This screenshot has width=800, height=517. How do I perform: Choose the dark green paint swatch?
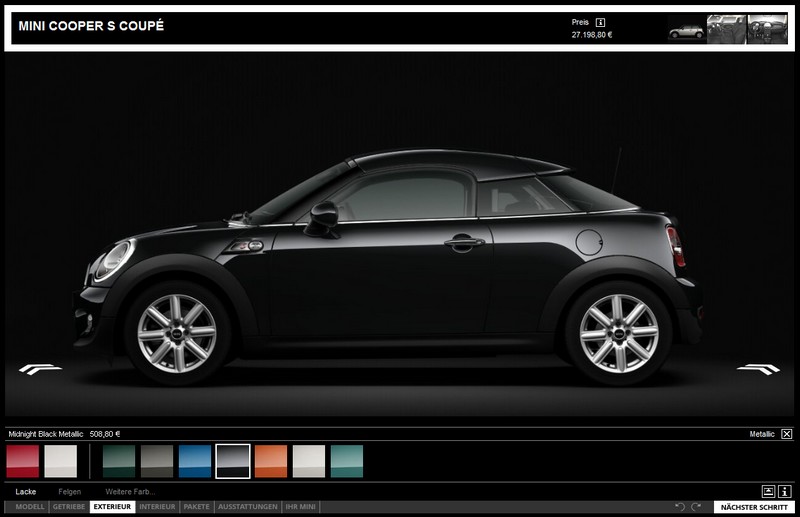[x=119, y=461]
